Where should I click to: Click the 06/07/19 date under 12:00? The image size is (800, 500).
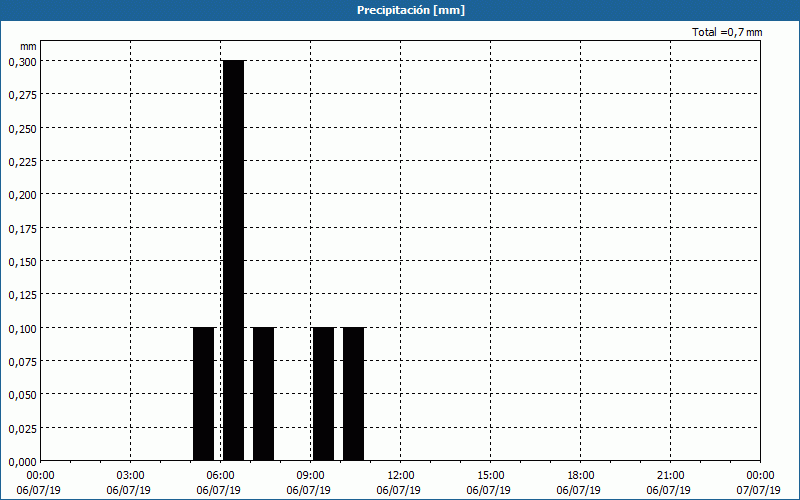click(398, 490)
